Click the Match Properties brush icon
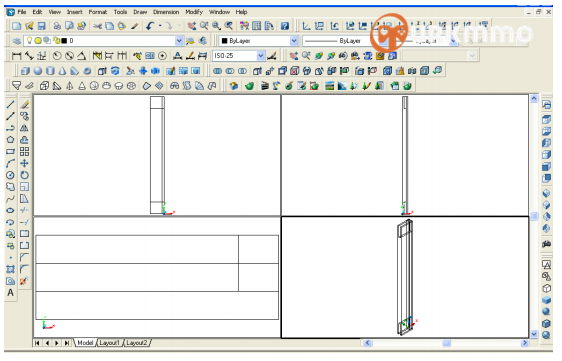562x361 pixels. (x=135, y=26)
